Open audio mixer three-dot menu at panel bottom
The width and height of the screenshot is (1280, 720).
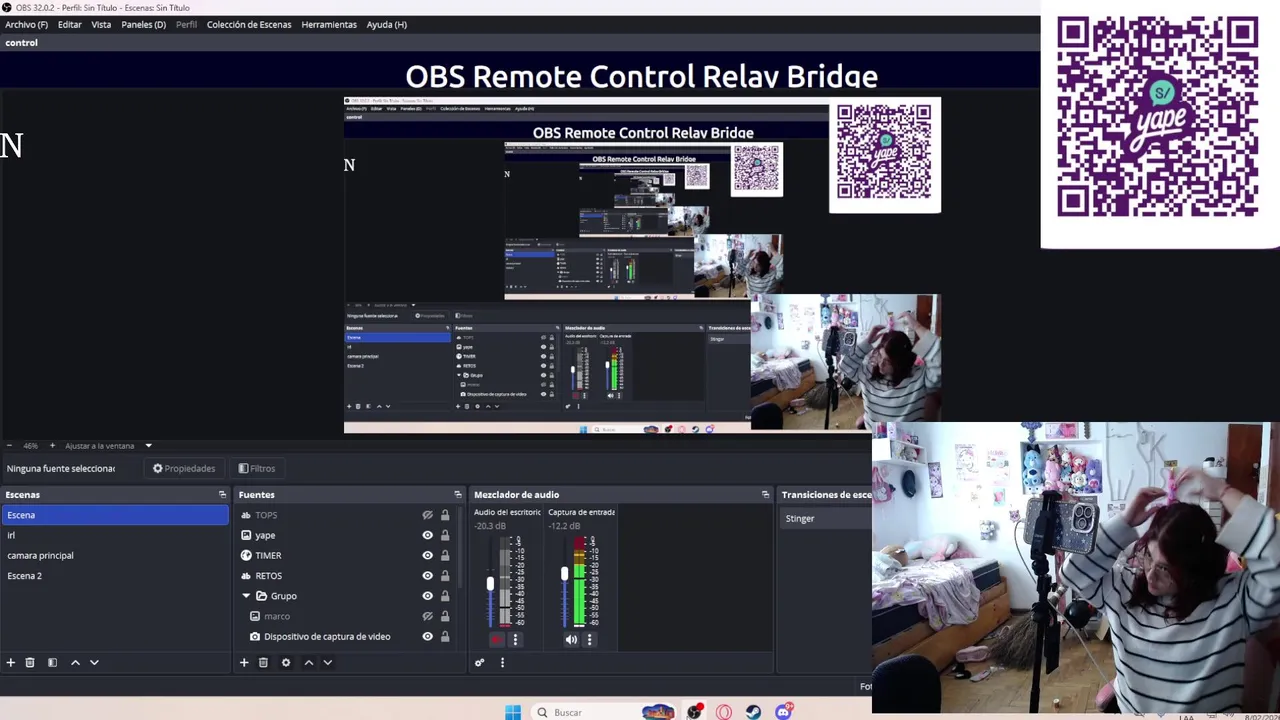click(502, 662)
